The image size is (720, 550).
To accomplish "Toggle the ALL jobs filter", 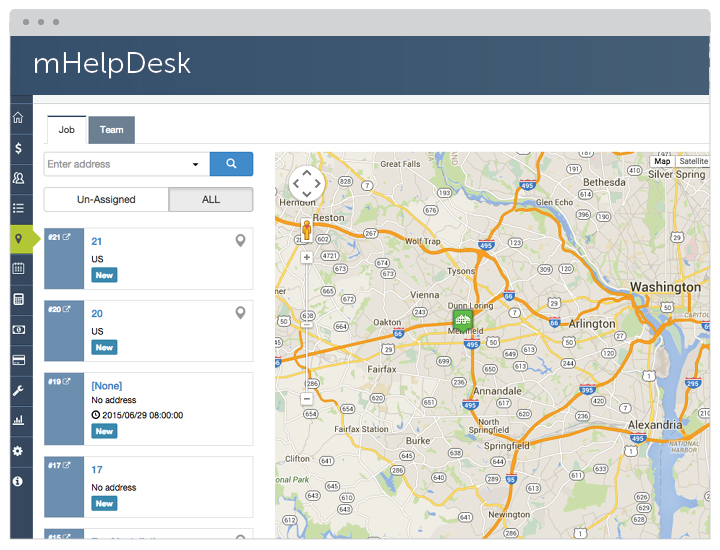I will pos(211,200).
